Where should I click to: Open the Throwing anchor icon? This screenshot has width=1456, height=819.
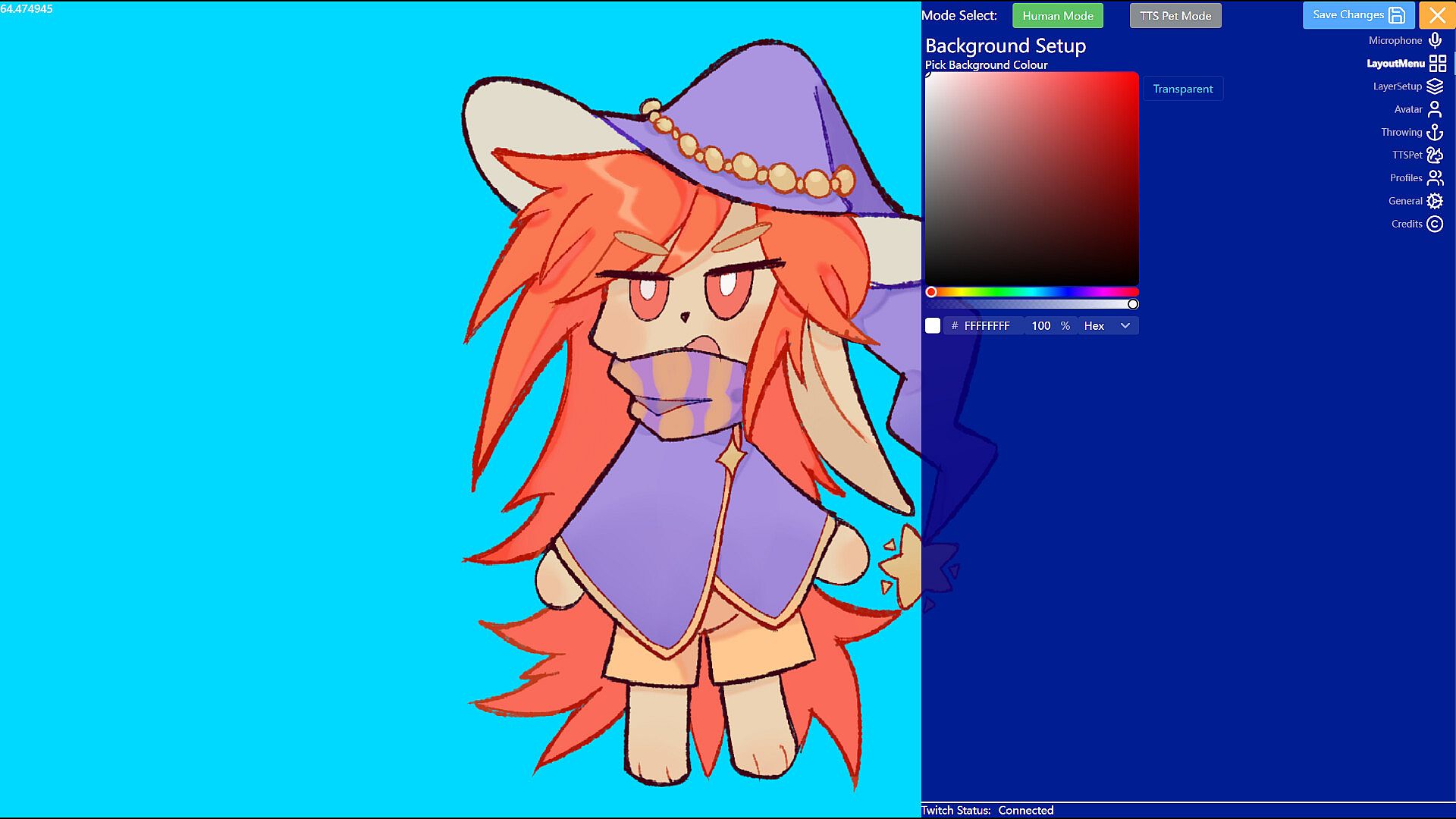[x=1435, y=133]
